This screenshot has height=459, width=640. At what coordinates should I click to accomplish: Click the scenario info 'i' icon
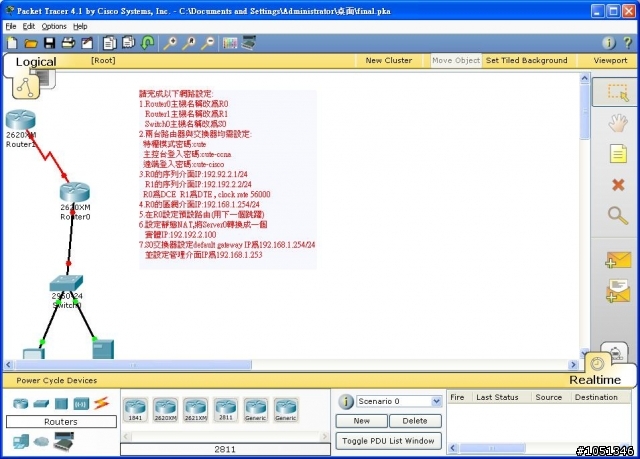point(345,401)
